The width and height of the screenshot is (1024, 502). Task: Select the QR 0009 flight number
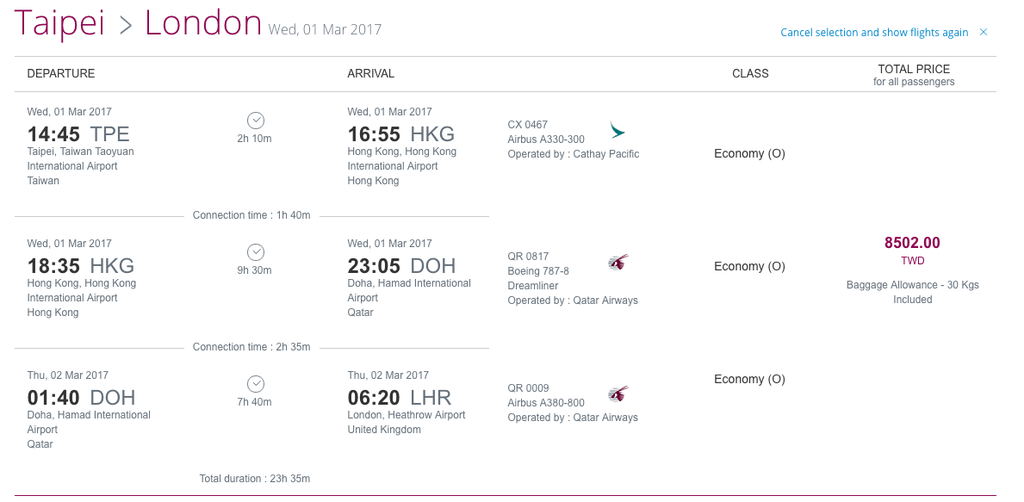528,388
